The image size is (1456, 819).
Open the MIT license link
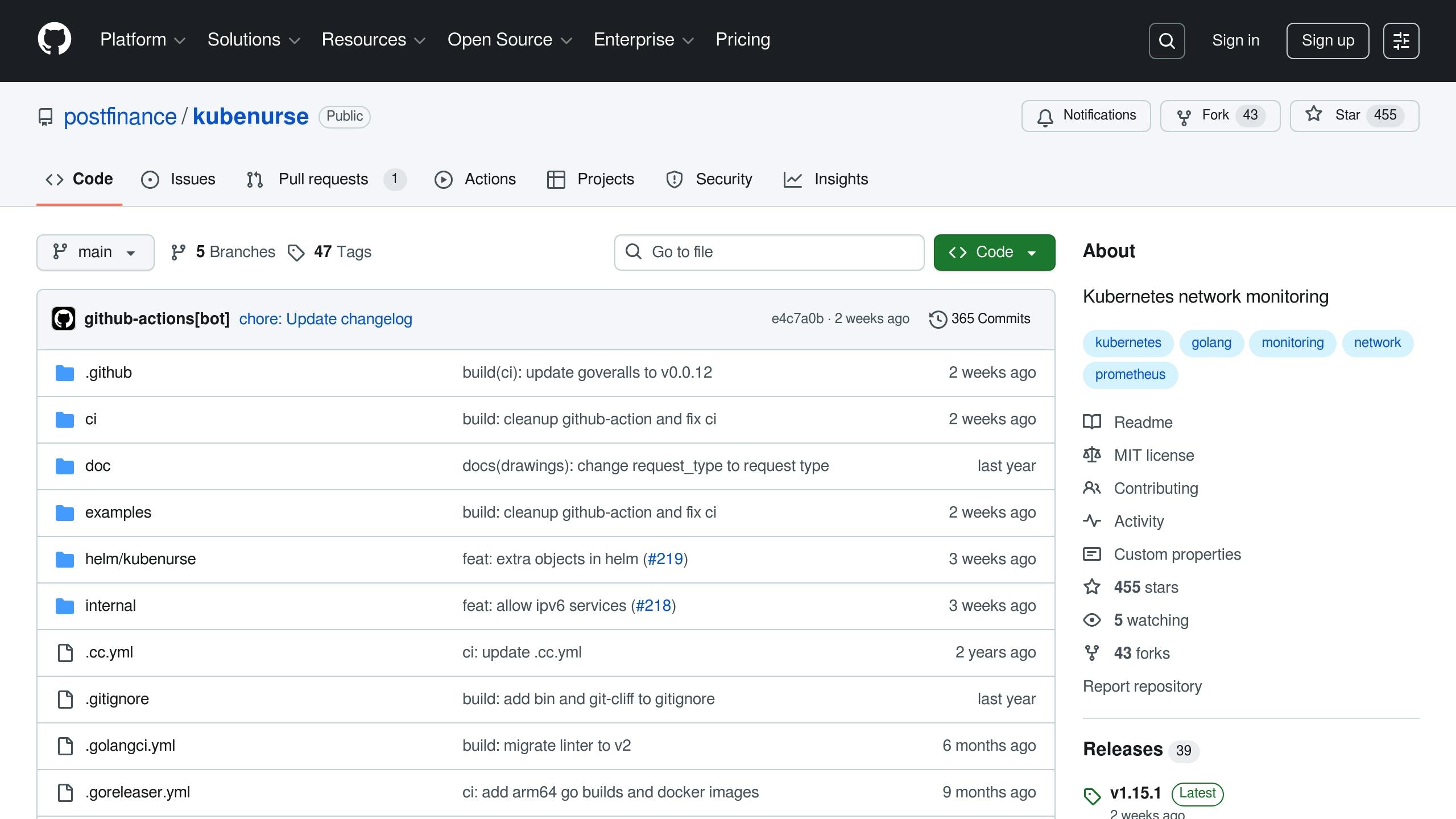(1153, 456)
